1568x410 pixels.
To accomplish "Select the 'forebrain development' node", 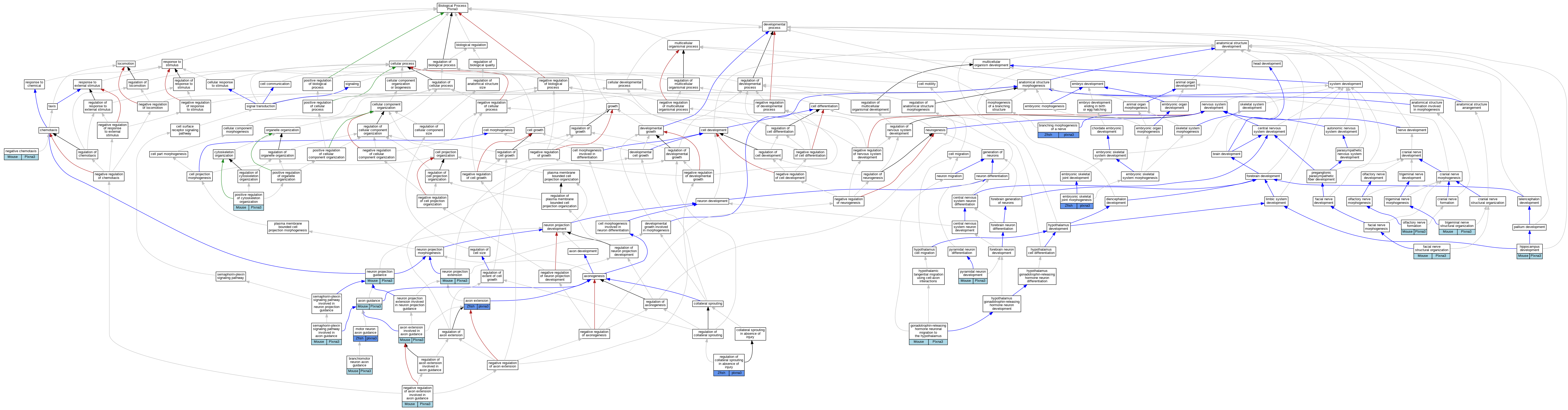I will coord(1263,176).
